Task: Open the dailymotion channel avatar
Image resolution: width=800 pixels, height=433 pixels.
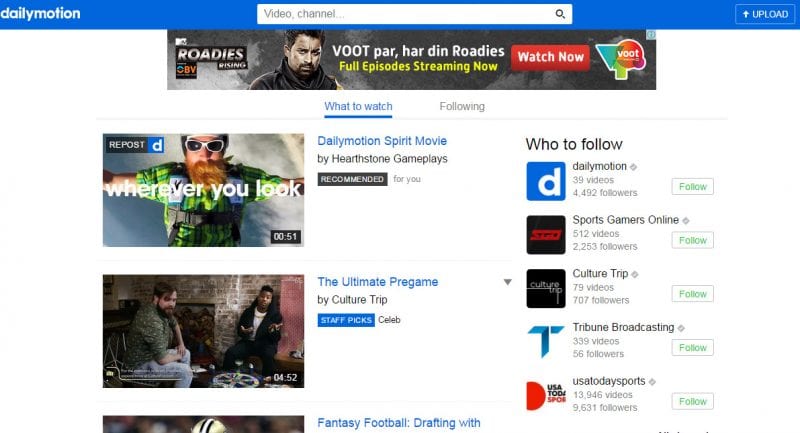Action: 546,181
